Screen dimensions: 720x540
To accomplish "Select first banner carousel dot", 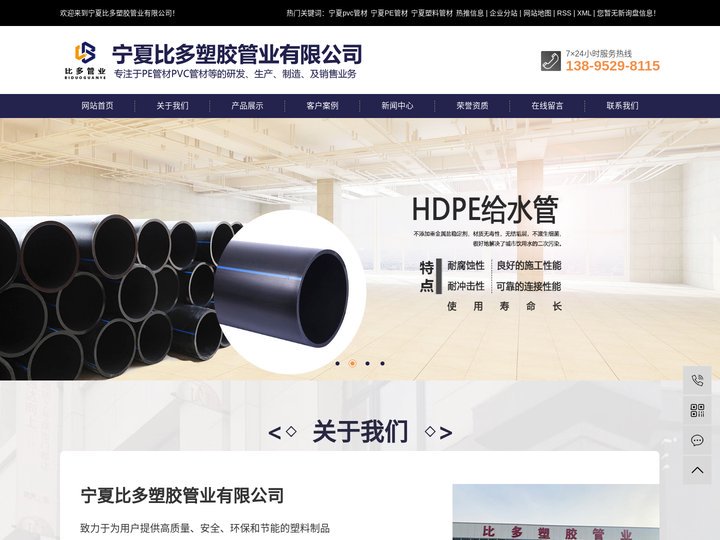I will [x=338, y=363].
